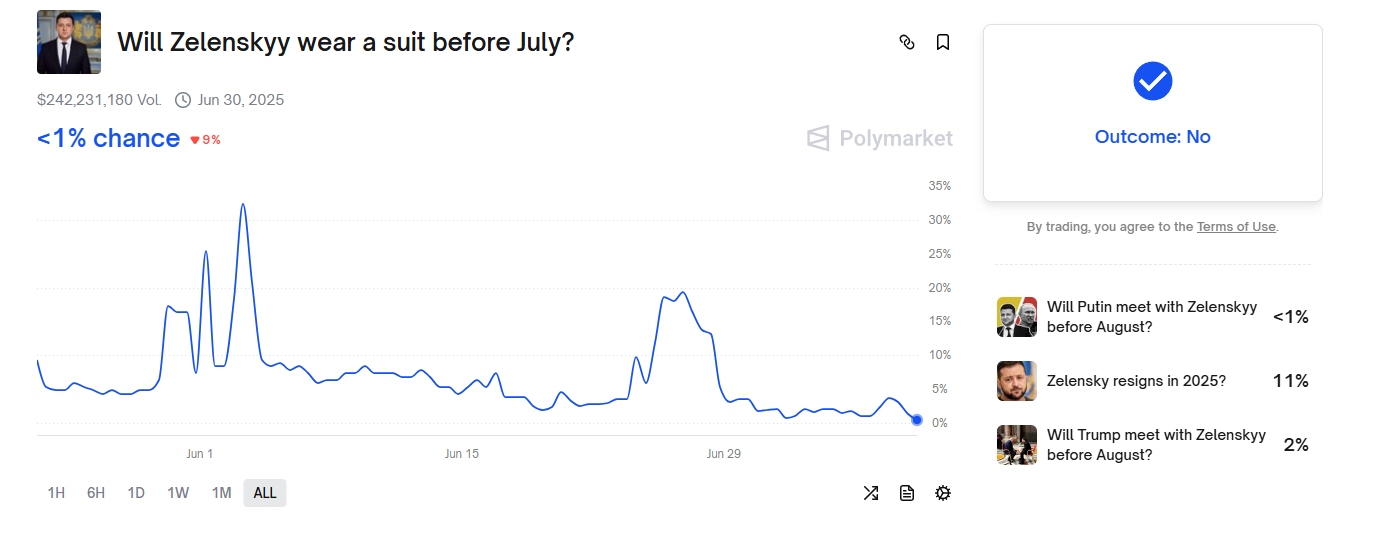Open the Terms of Use link
The height and width of the screenshot is (541, 1383).
(1236, 227)
